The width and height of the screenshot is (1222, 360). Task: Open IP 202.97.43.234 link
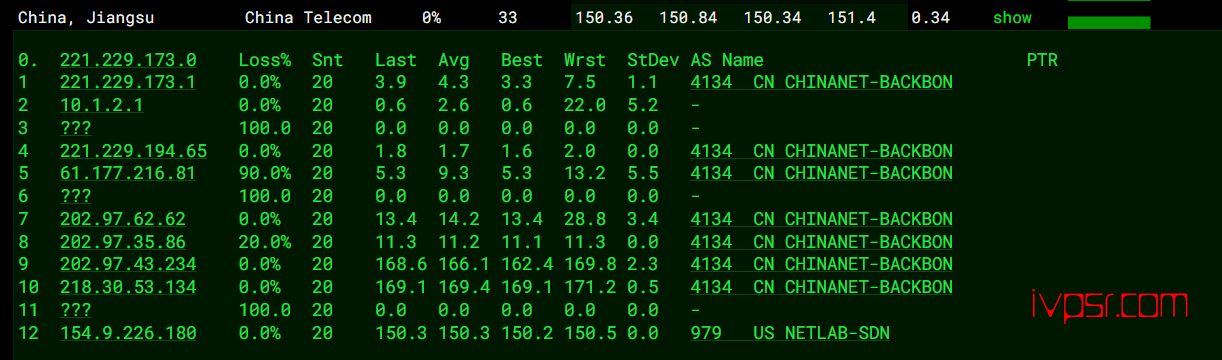(x=128, y=265)
